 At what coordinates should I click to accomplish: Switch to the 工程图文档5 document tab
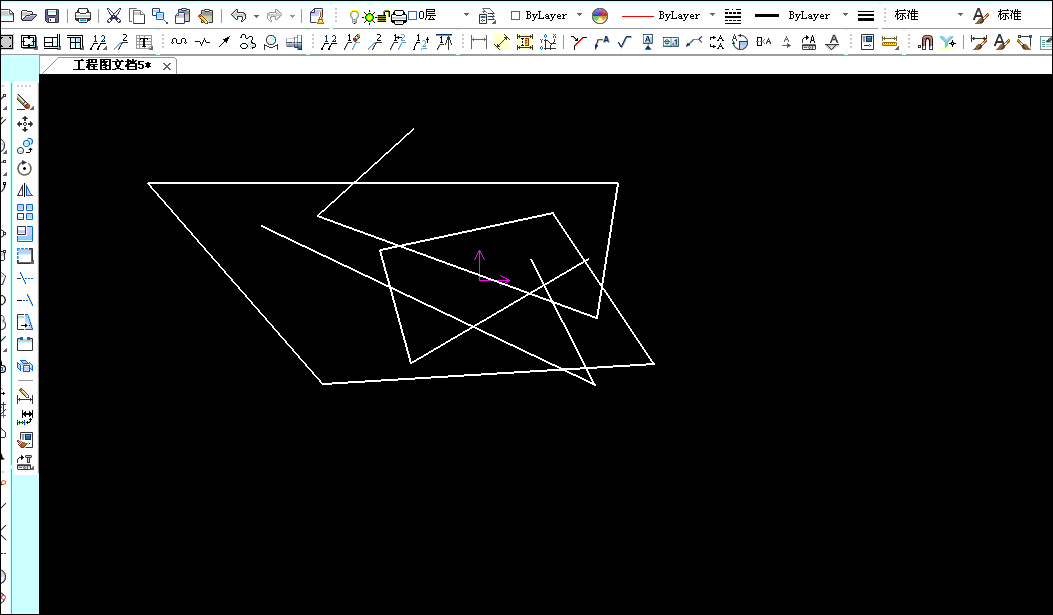click(x=110, y=66)
